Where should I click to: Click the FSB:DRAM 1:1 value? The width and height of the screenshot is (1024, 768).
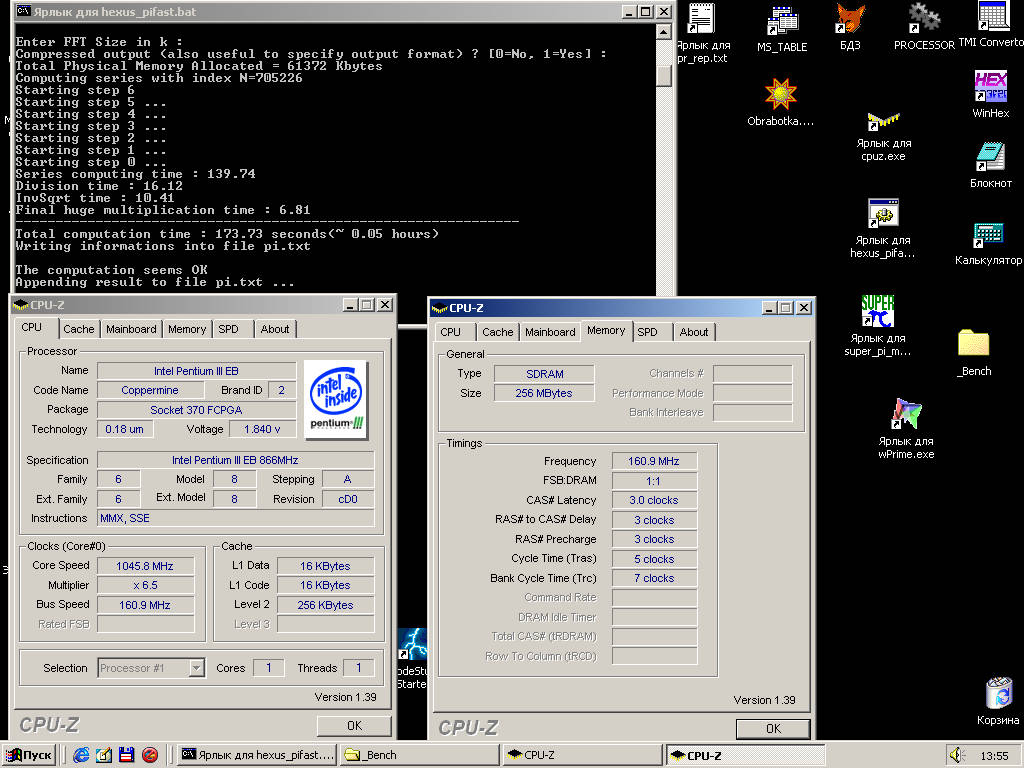coord(654,481)
